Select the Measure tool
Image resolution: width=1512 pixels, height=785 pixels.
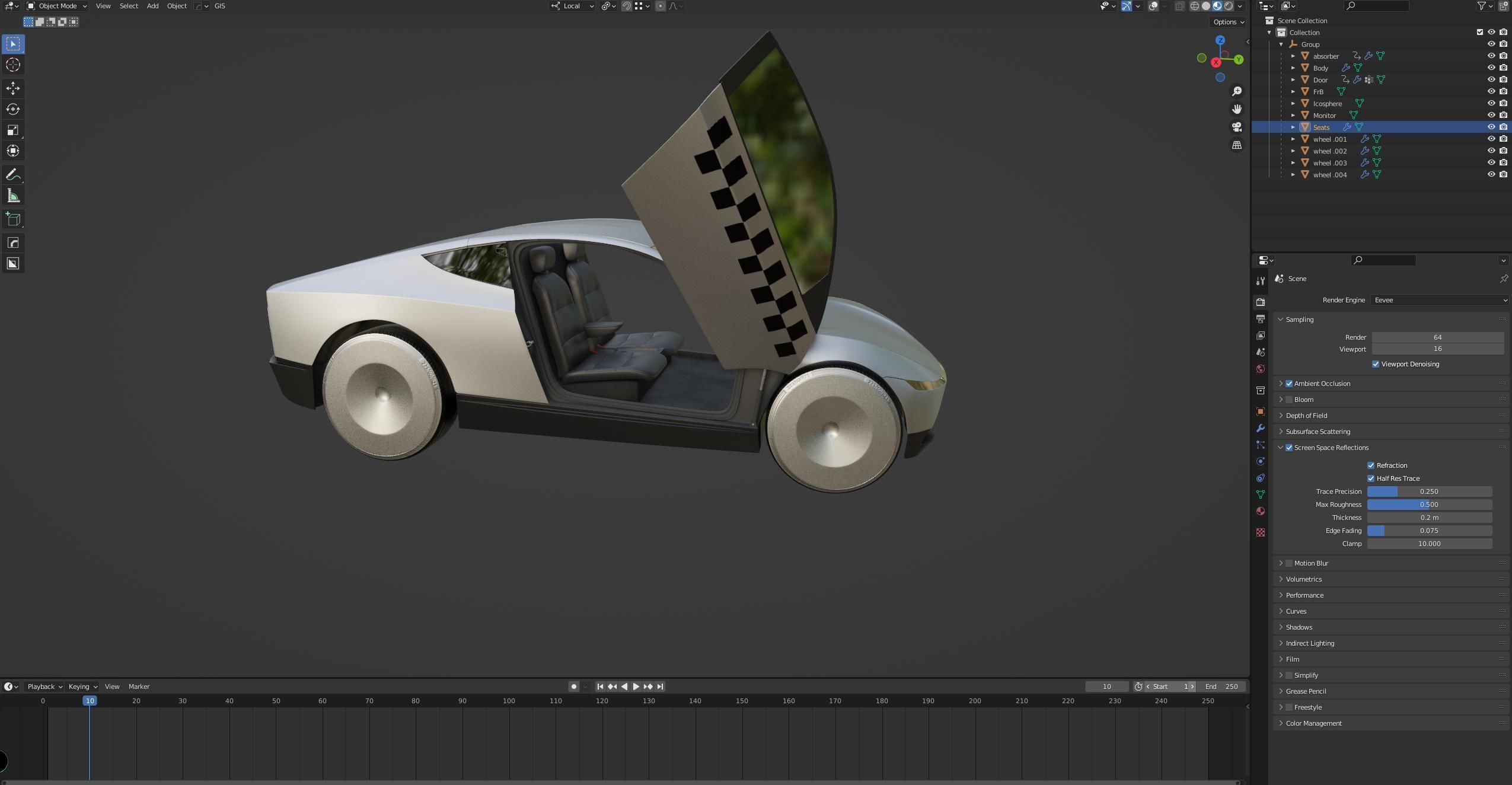coord(13,196)
